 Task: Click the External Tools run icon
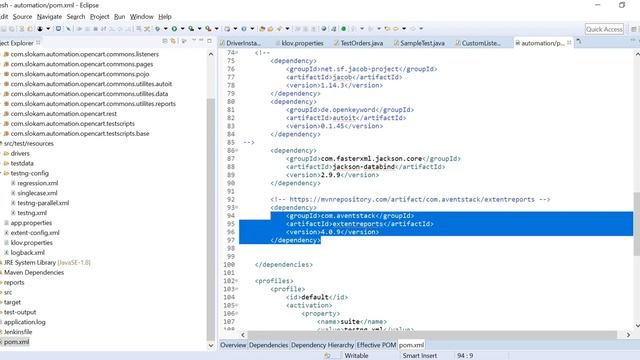tap(208, 29)
